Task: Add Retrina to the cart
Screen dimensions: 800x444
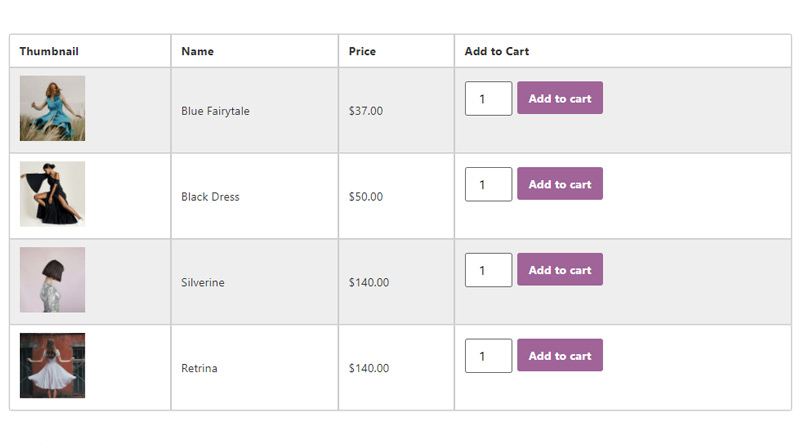Action: click(x=560, y=355)
